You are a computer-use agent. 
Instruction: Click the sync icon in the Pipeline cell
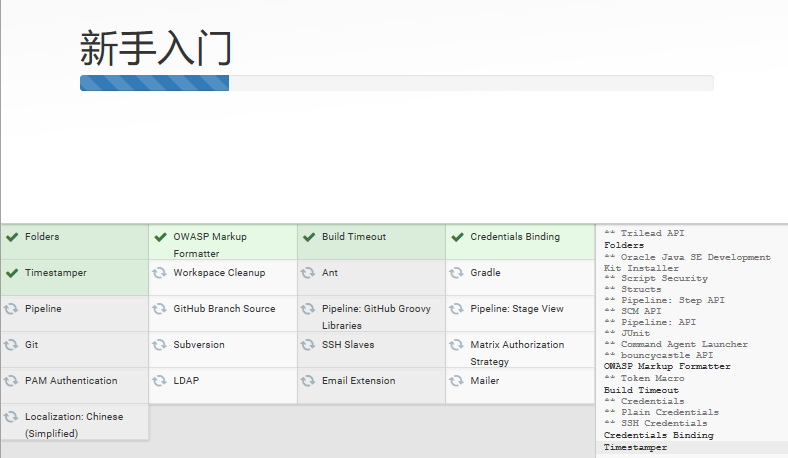pyautogui.click(x=11, y=309)
